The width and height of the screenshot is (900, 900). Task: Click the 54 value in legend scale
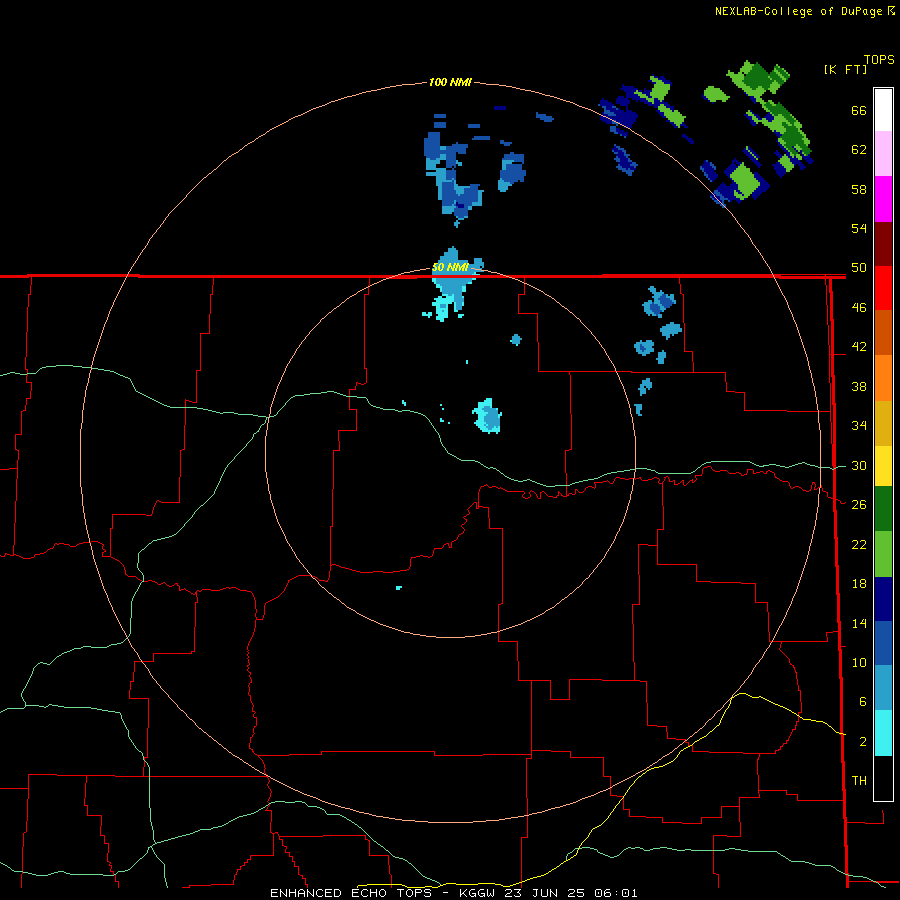(859, 228)
